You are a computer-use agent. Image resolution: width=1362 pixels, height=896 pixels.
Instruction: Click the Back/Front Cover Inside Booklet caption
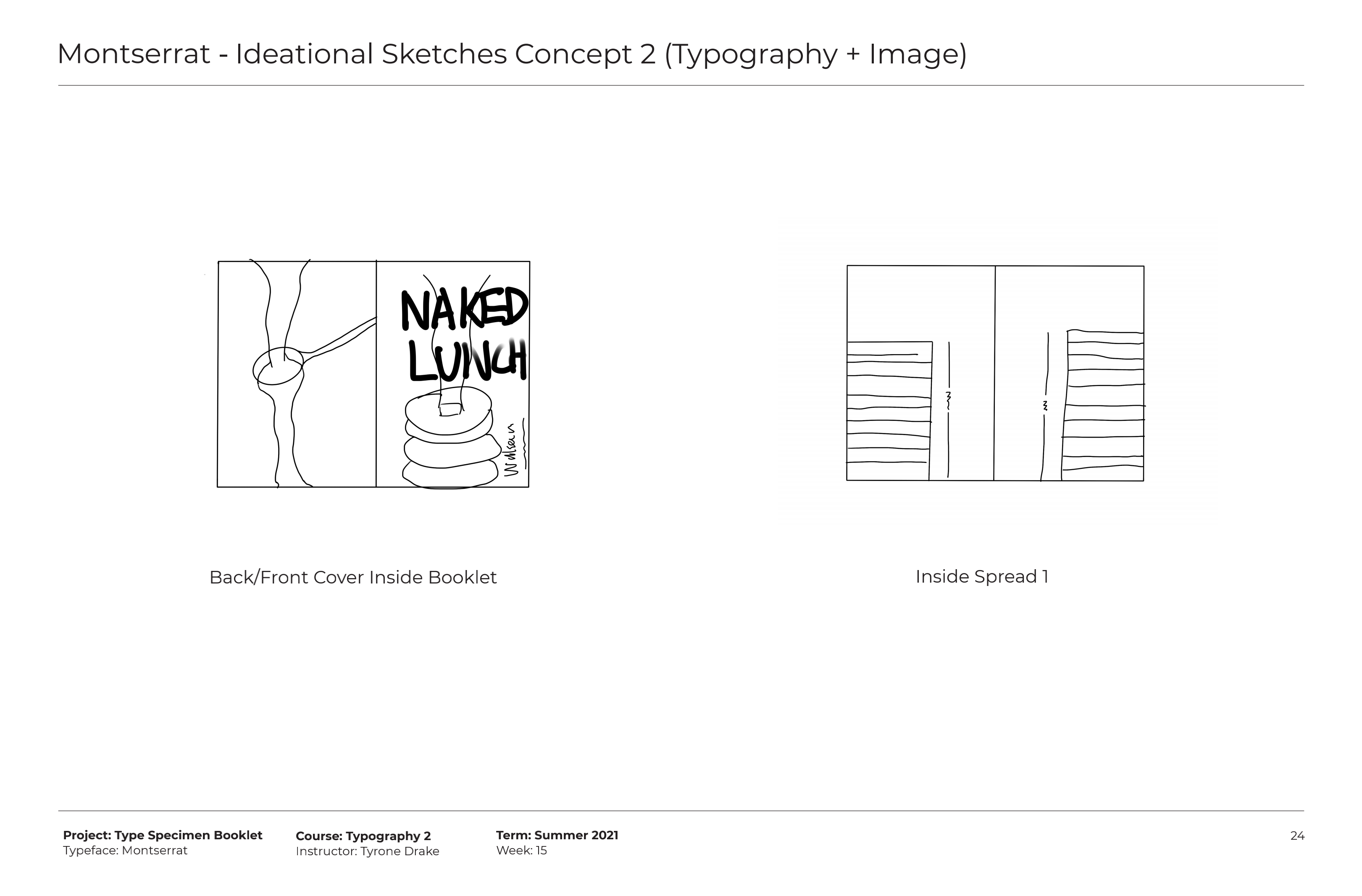[352, 577]
